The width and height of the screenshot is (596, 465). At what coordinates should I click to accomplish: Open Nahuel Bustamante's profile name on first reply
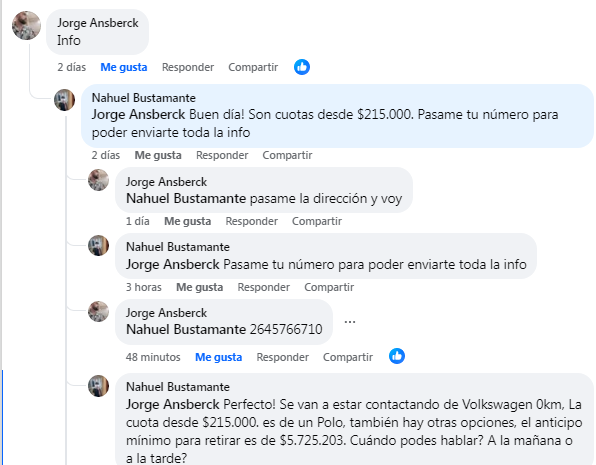pyautogui.click(x=144, y=98)
